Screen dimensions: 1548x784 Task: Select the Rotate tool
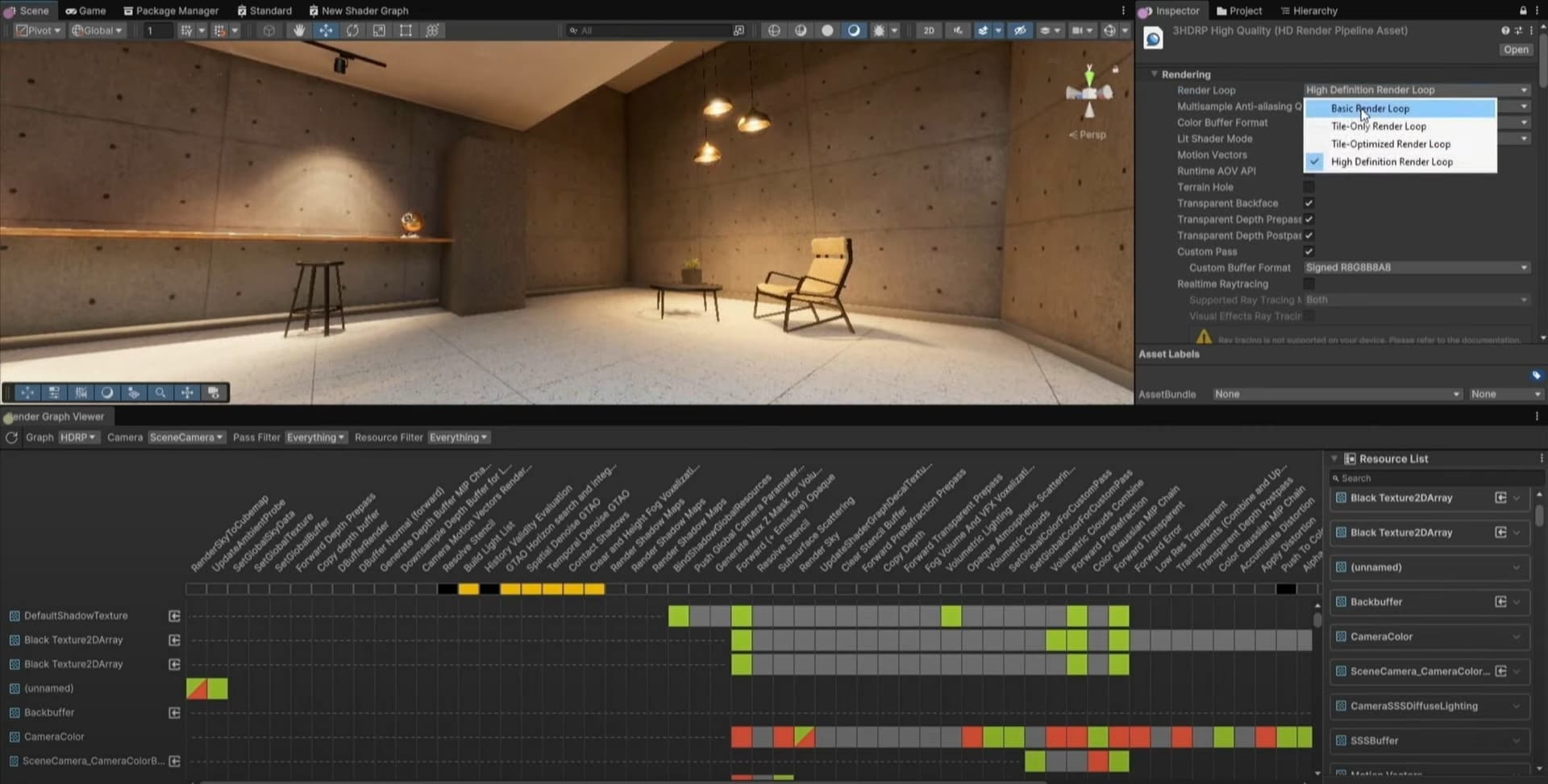(353, 30)
